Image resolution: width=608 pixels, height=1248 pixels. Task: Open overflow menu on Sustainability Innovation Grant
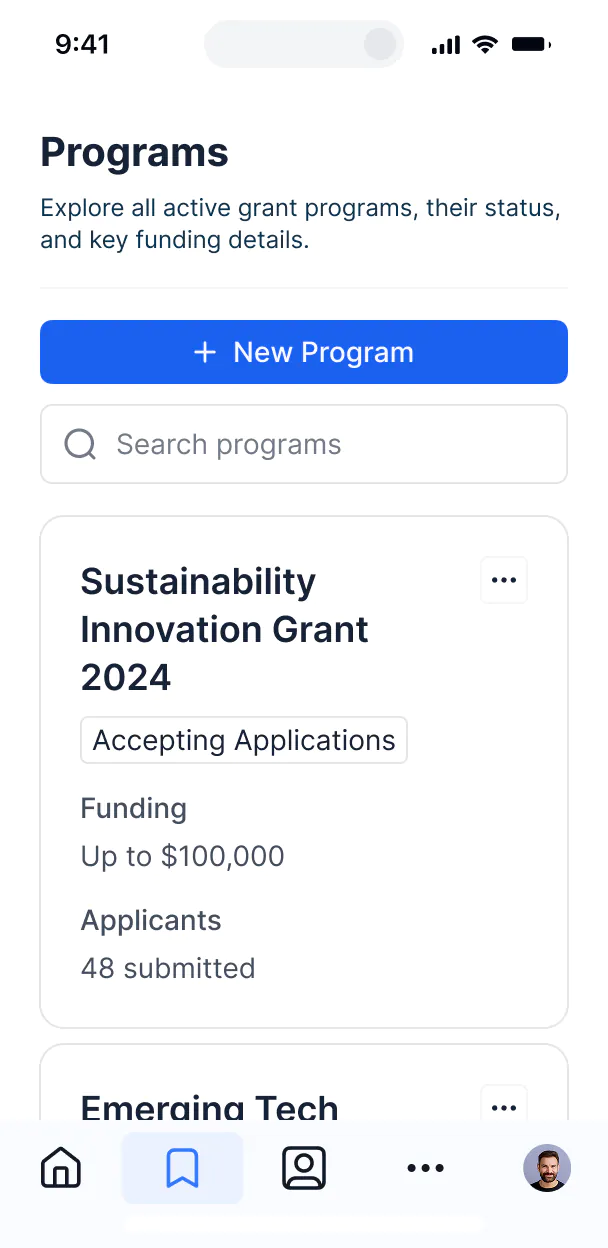pos(504,580)
